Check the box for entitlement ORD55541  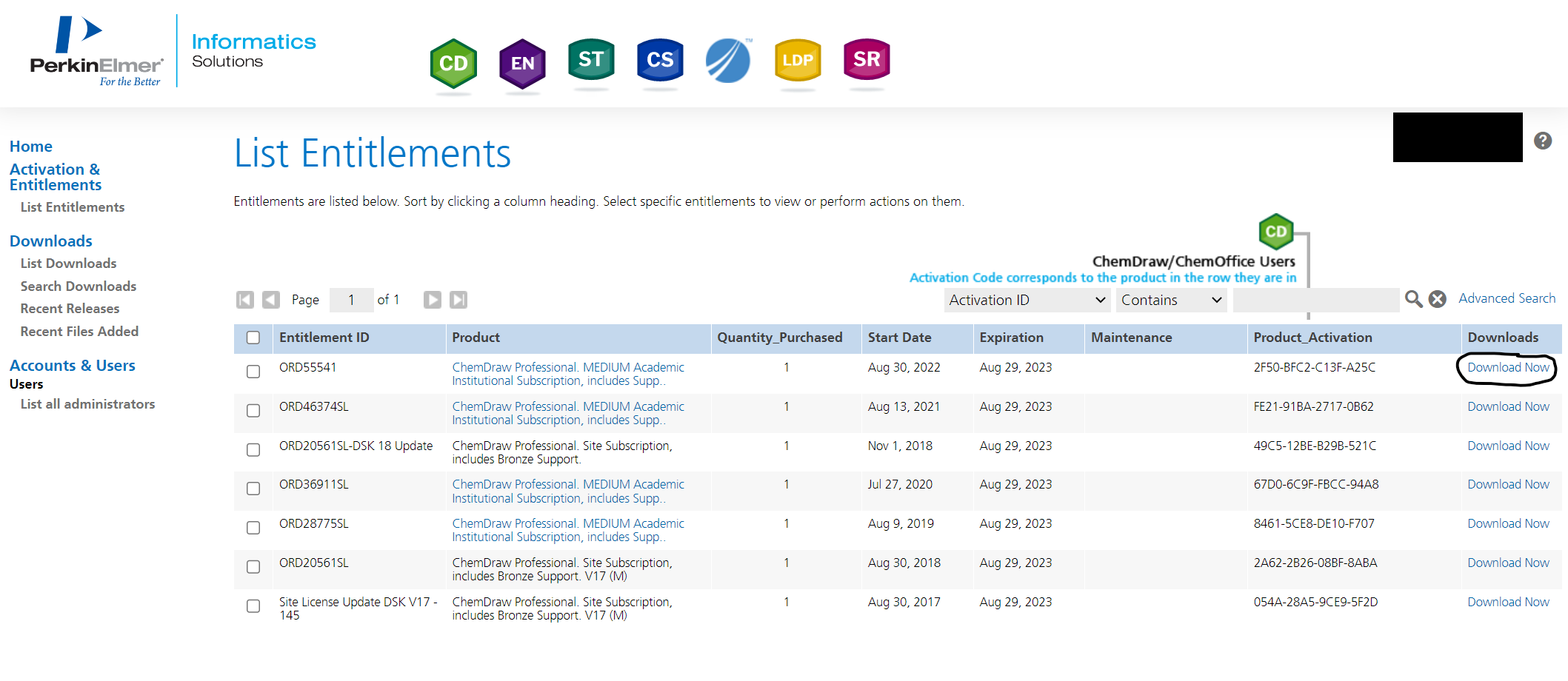point(253,372)
